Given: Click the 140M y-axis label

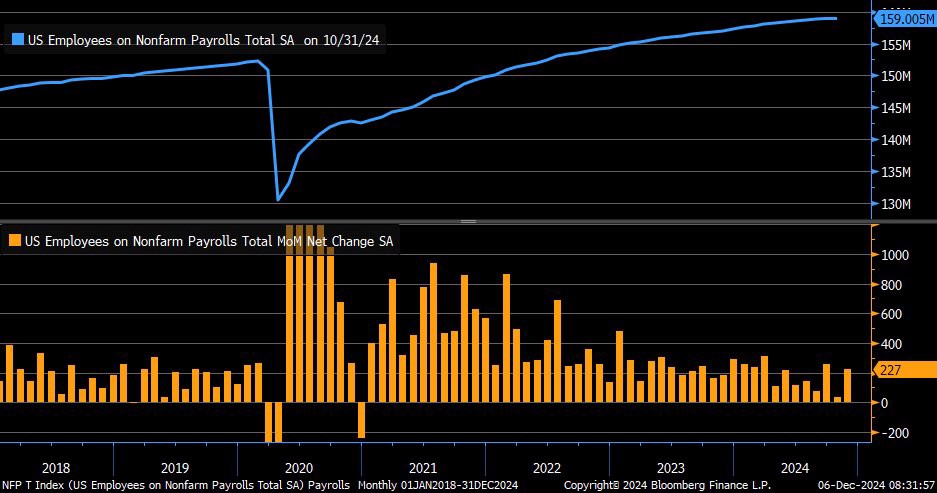Looking at the screenshot, I should (896, 140).
